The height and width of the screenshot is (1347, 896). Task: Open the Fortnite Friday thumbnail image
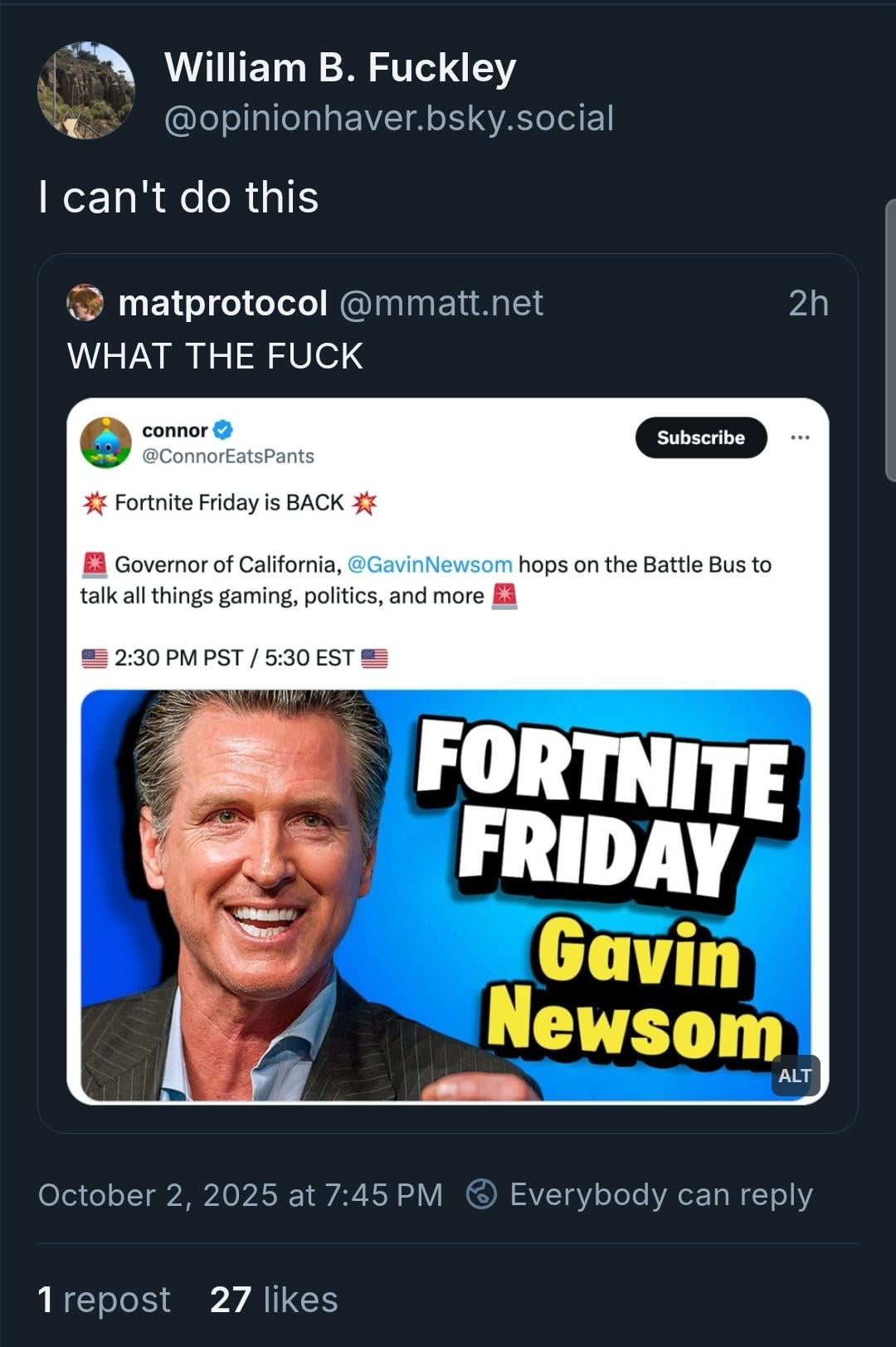[446, 895]
